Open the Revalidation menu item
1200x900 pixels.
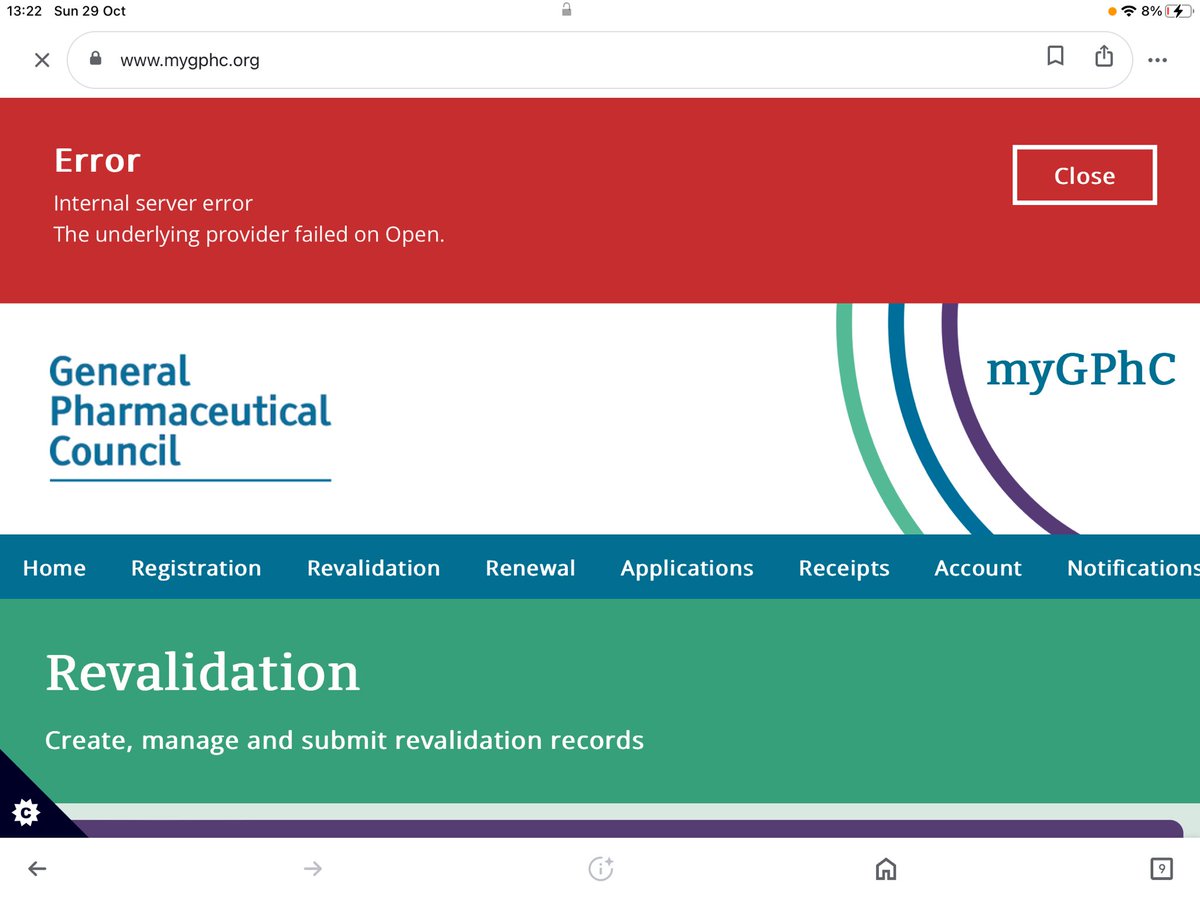point(373,568)
